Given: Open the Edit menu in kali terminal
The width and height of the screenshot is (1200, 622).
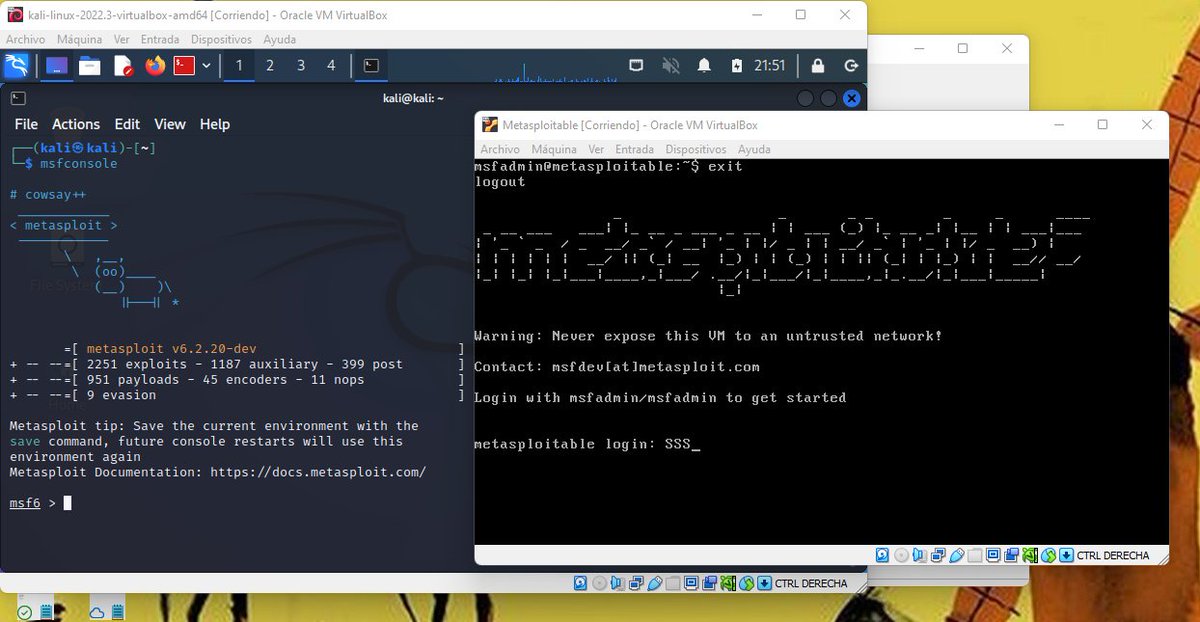Looking at the screenshot, I should 127,124.
